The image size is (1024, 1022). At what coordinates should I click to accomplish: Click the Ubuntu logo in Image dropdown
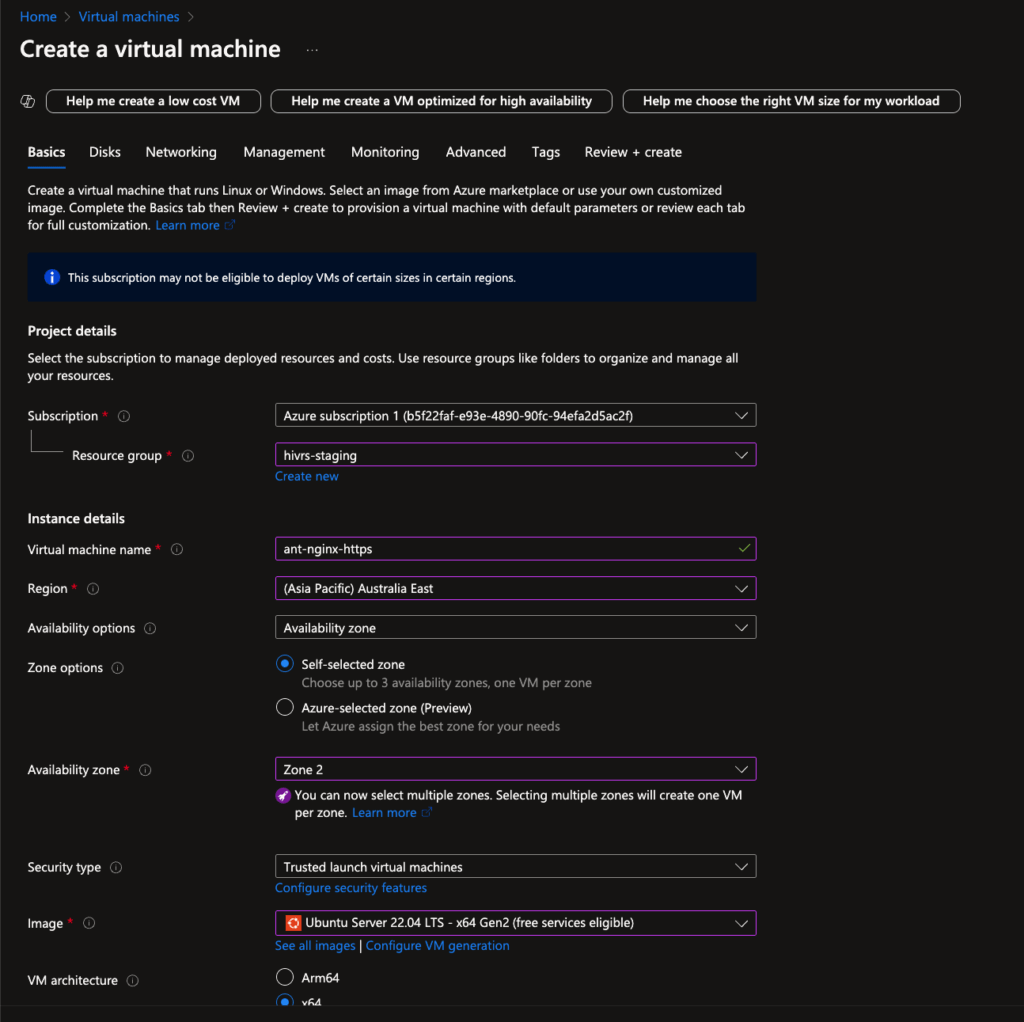[293, 923]
